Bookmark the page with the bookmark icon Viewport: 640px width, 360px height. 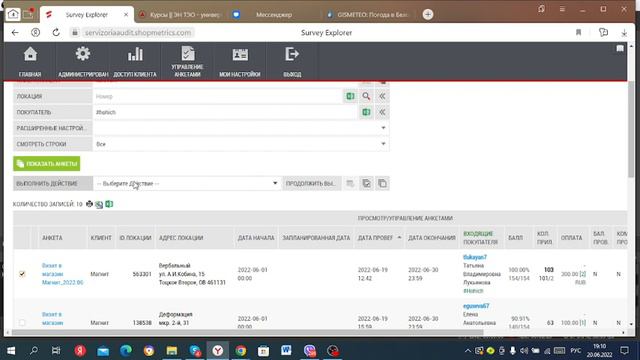pos(578,33)
